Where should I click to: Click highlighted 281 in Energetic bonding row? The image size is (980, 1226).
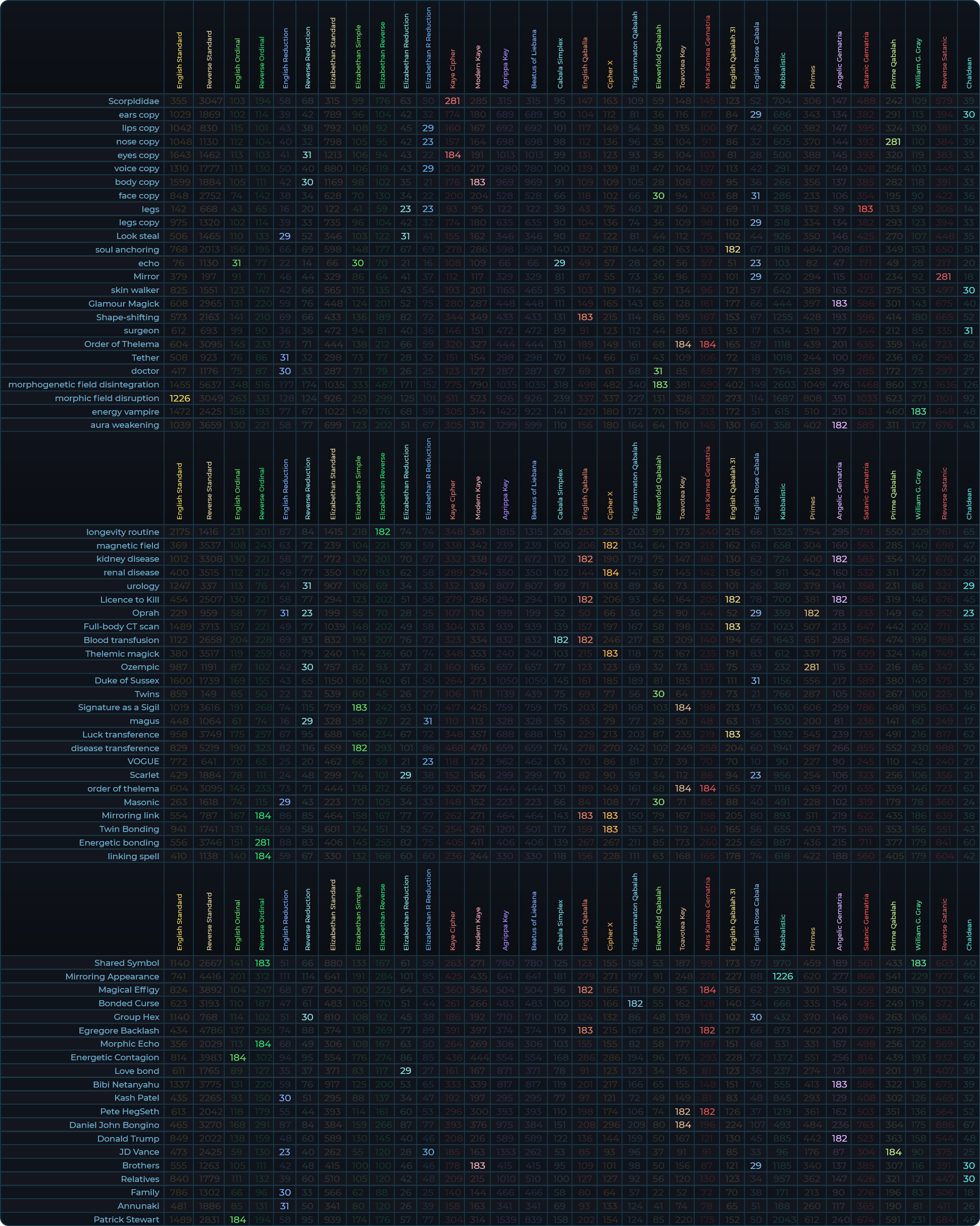pos(262,843)
